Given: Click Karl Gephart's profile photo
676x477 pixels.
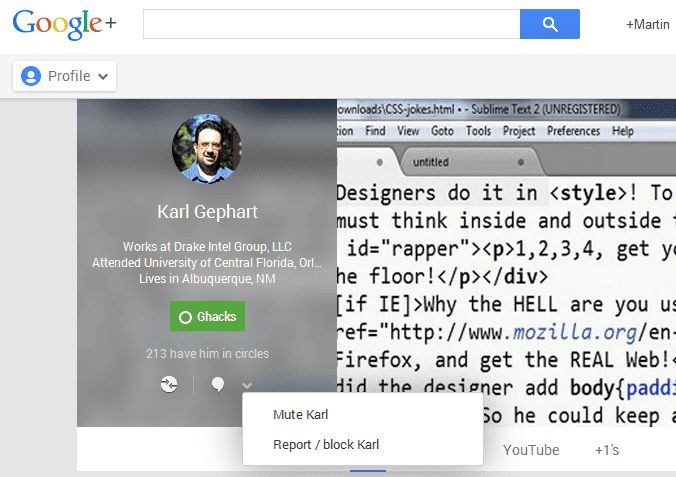Looking at the screenshot, I should pyautogui.click(x=207, y=149).
